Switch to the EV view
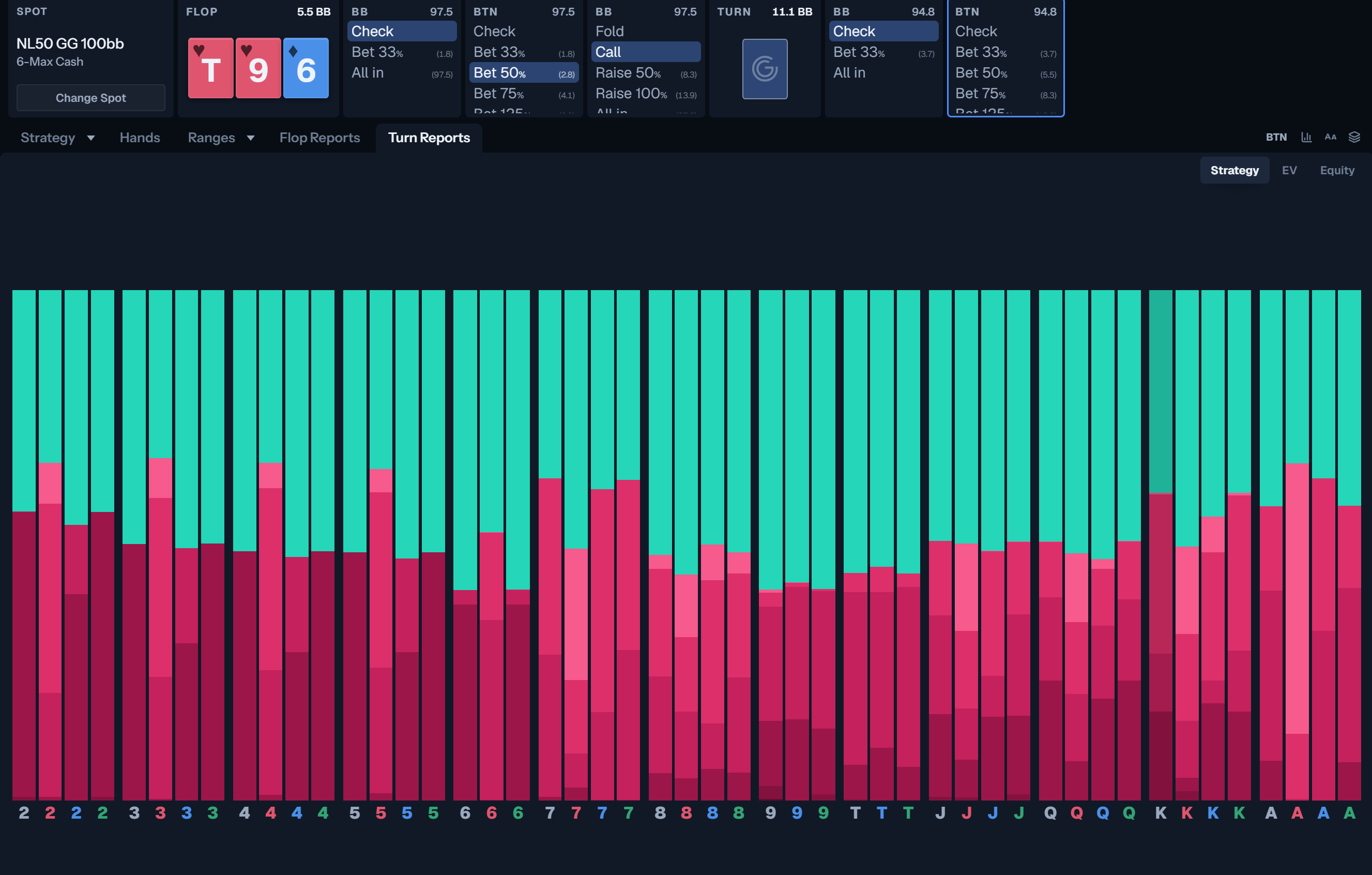The image size is (1372, 875). pos(1289,170)
